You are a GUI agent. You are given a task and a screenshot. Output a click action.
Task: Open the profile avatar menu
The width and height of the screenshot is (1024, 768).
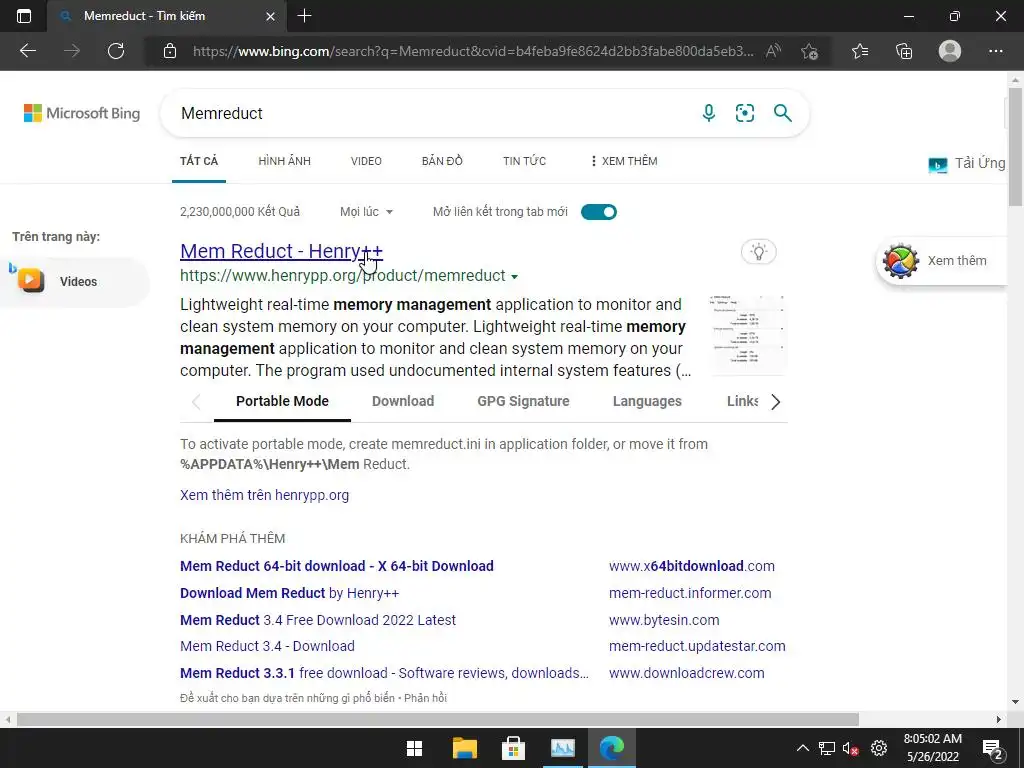950,51
